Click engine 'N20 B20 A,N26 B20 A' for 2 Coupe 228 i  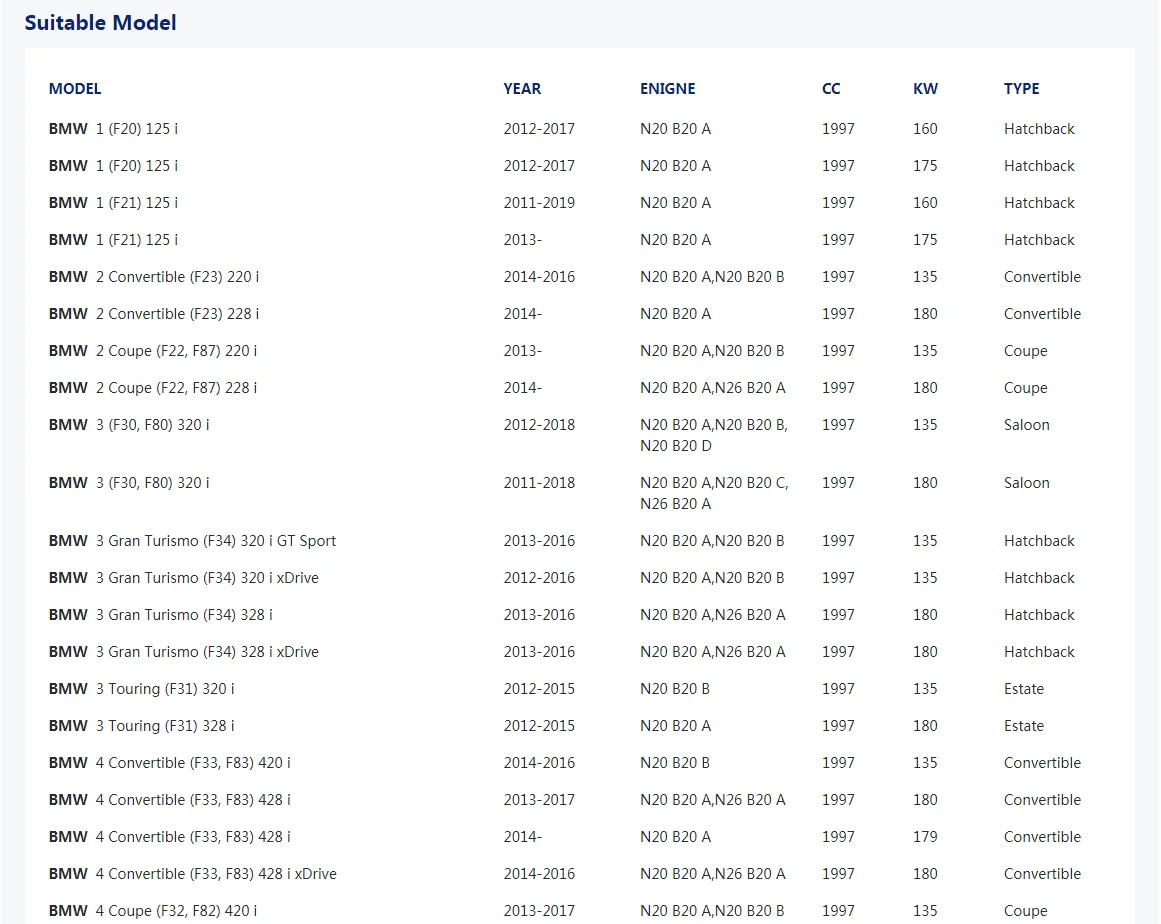point(712,388)
